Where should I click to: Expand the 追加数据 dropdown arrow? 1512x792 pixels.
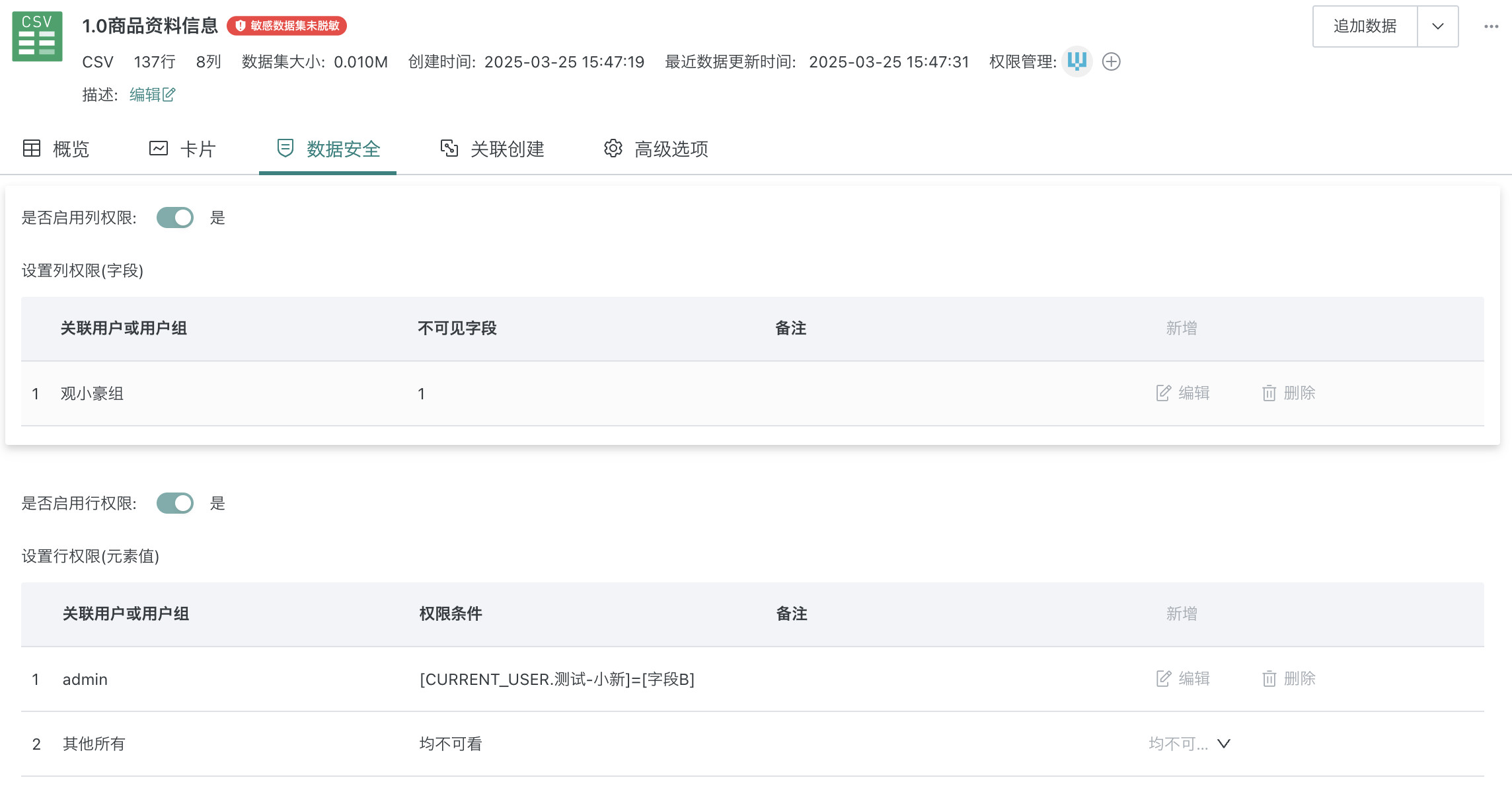1437,26
